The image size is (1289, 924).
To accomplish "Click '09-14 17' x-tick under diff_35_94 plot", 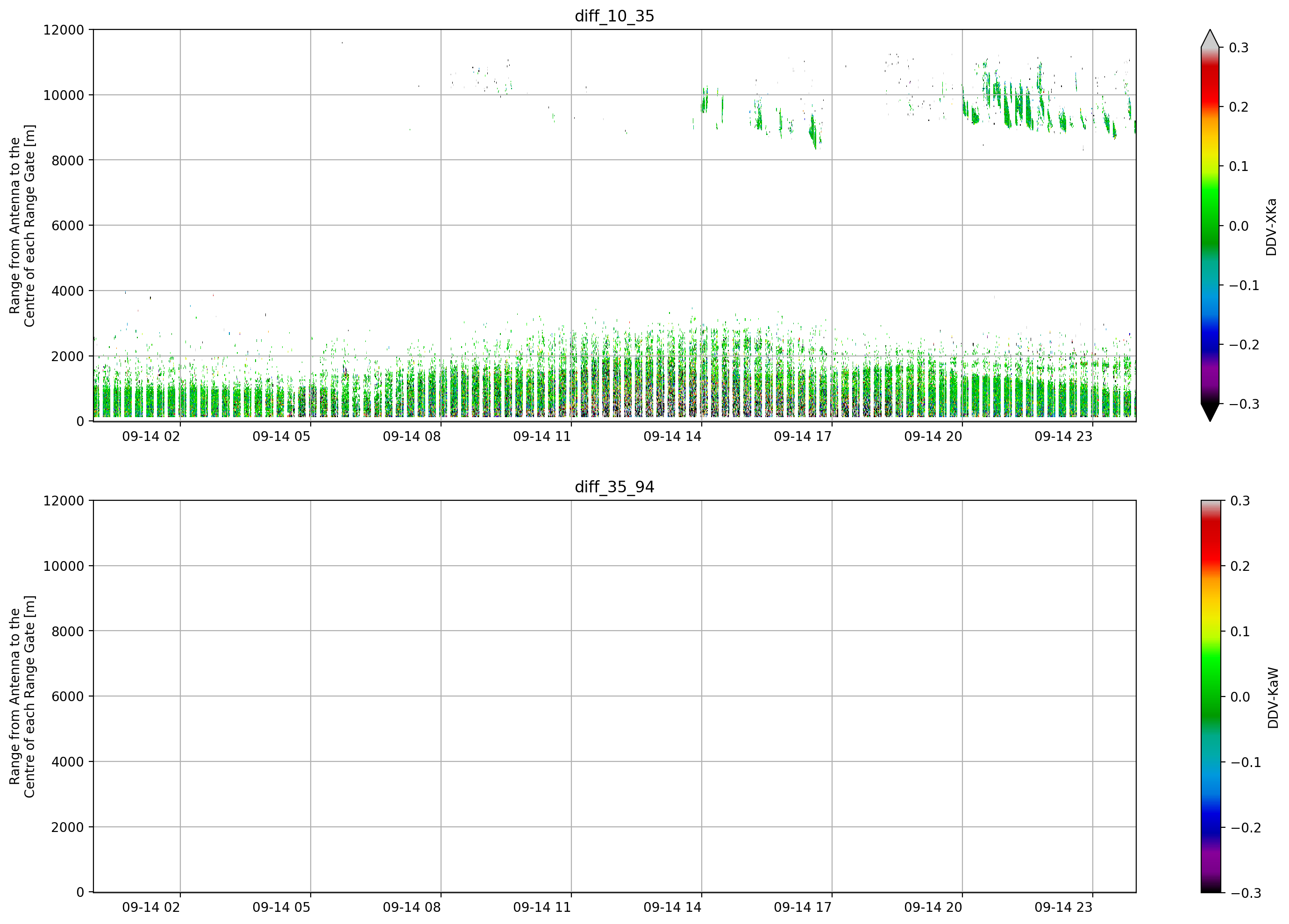I will (x=803, y=908).
